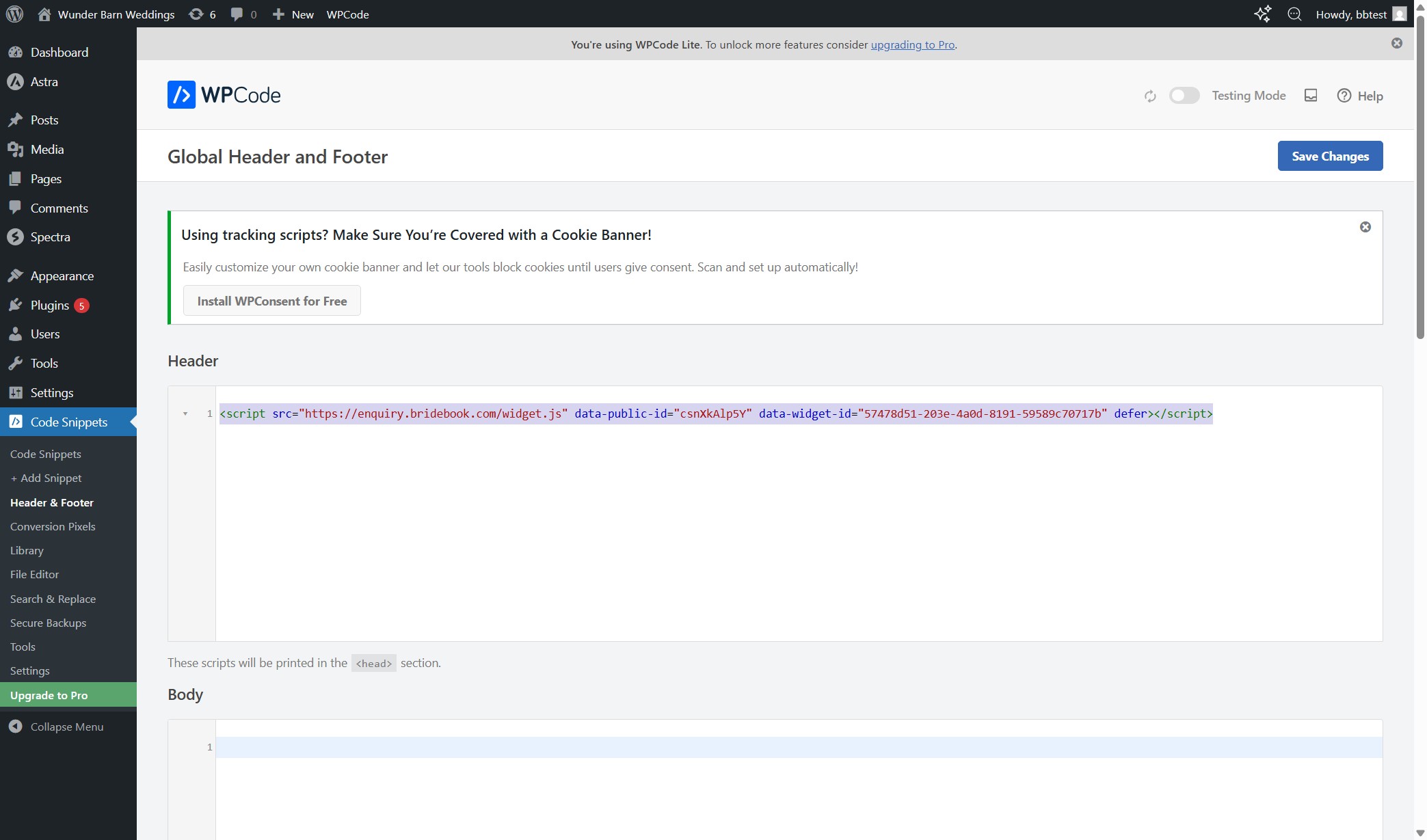1427x840 pixels.
Task: Open Media library
Action: 68,149
